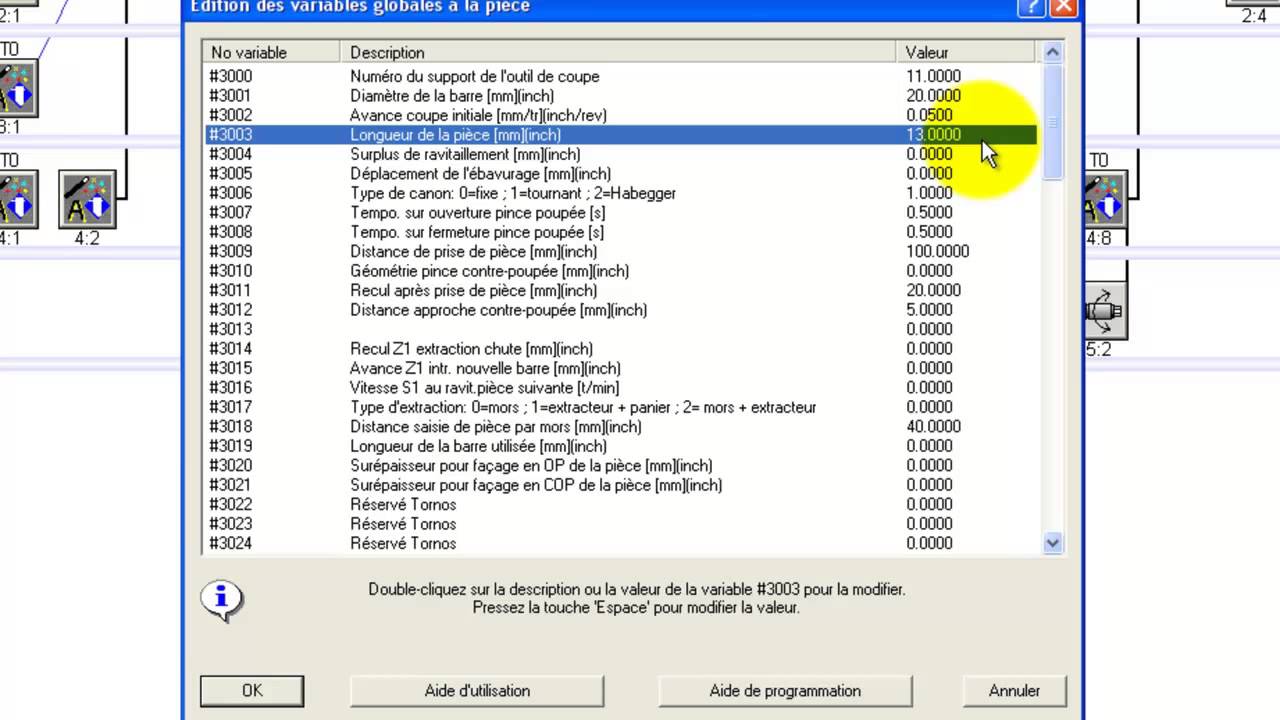Select row #3012 Distance approche contre-poupée
The height and width of the screenshot is (720, 1280).
click(x=621, y=310)
